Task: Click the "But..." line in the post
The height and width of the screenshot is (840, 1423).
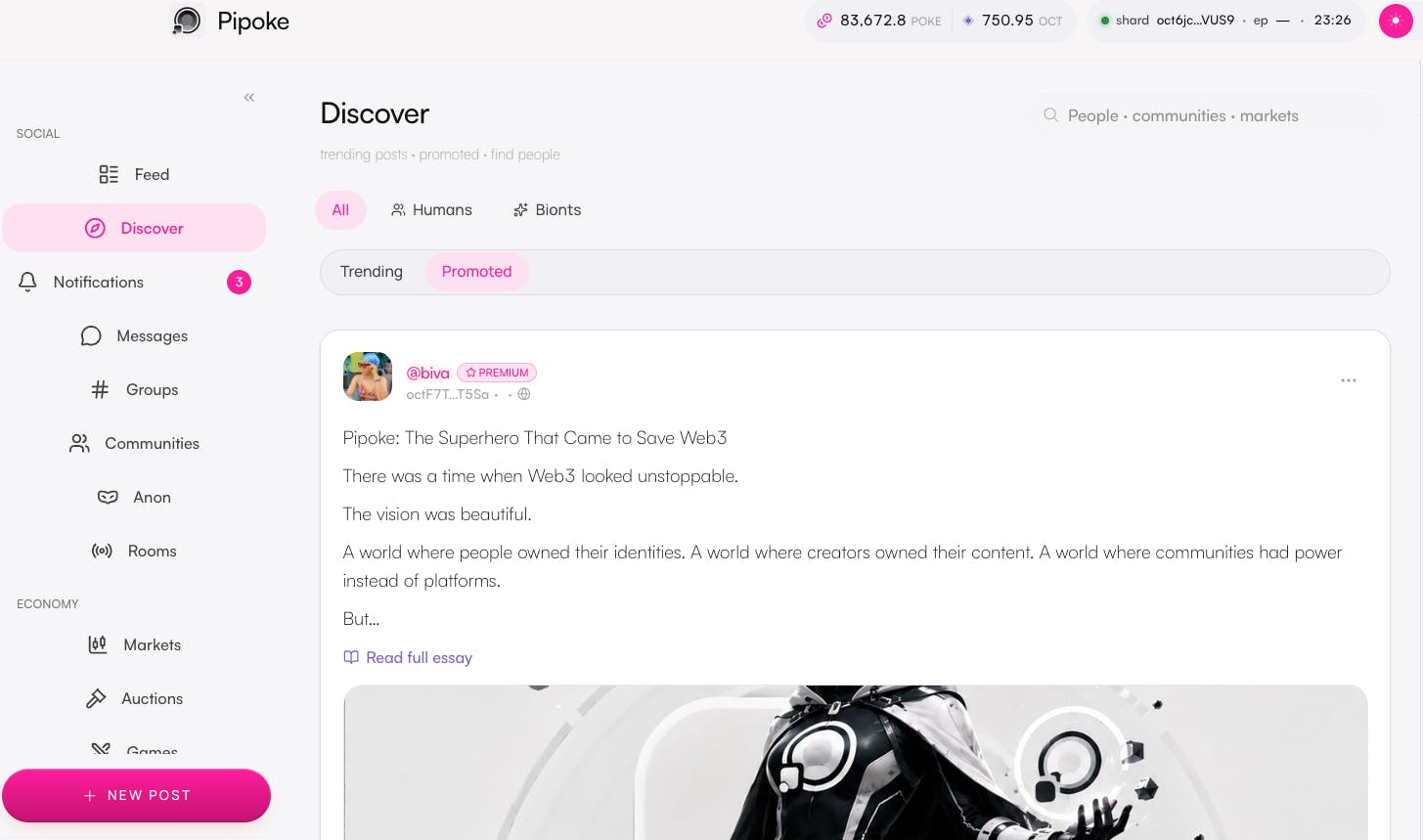Action: click(361, 619)
